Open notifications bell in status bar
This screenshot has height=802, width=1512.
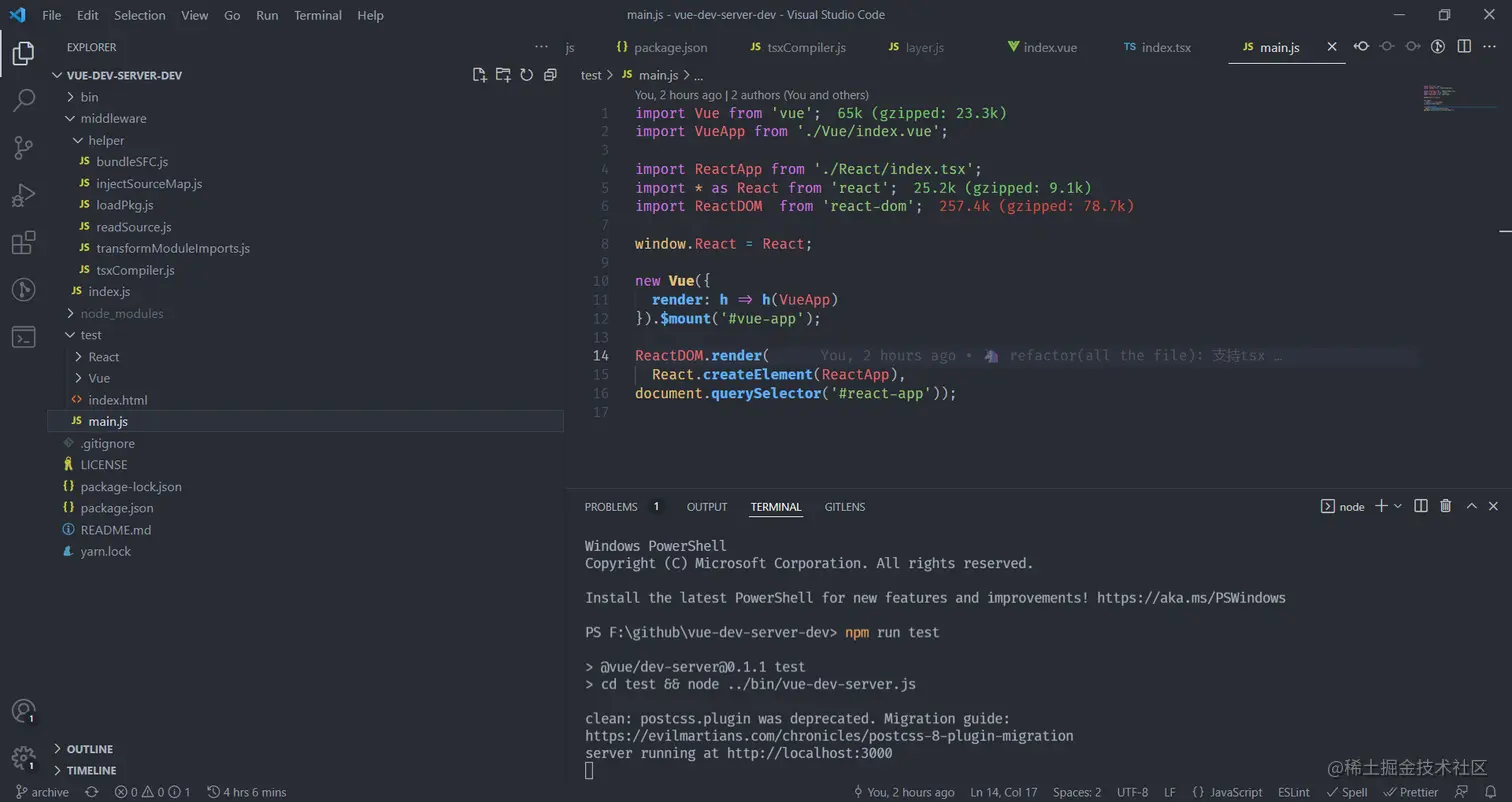(1491, 792)
